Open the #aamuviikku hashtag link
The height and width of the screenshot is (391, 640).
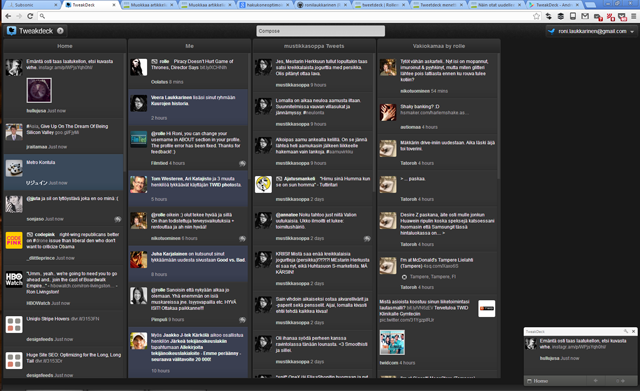pos(340,152)
